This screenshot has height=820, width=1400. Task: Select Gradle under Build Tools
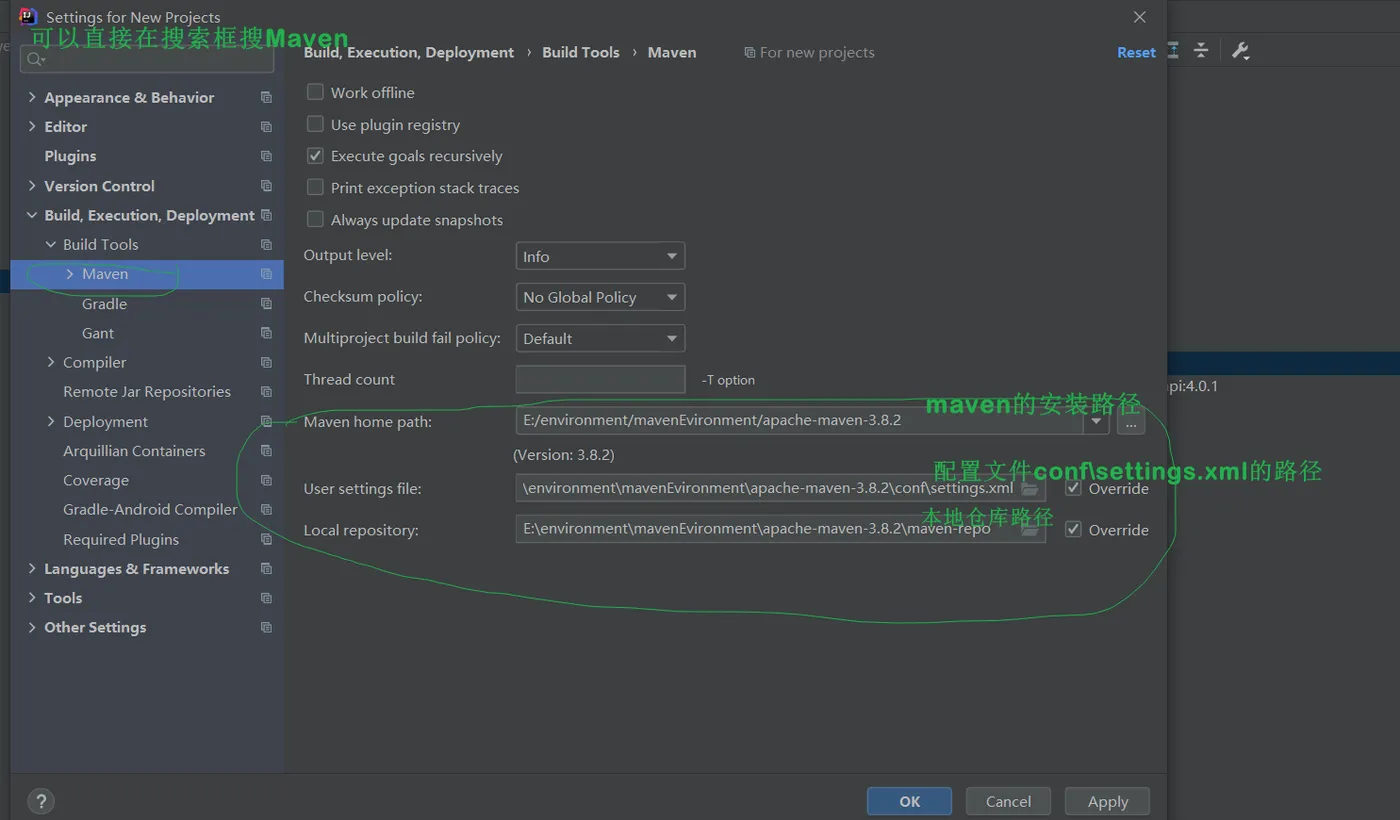(x=104, y=304)
